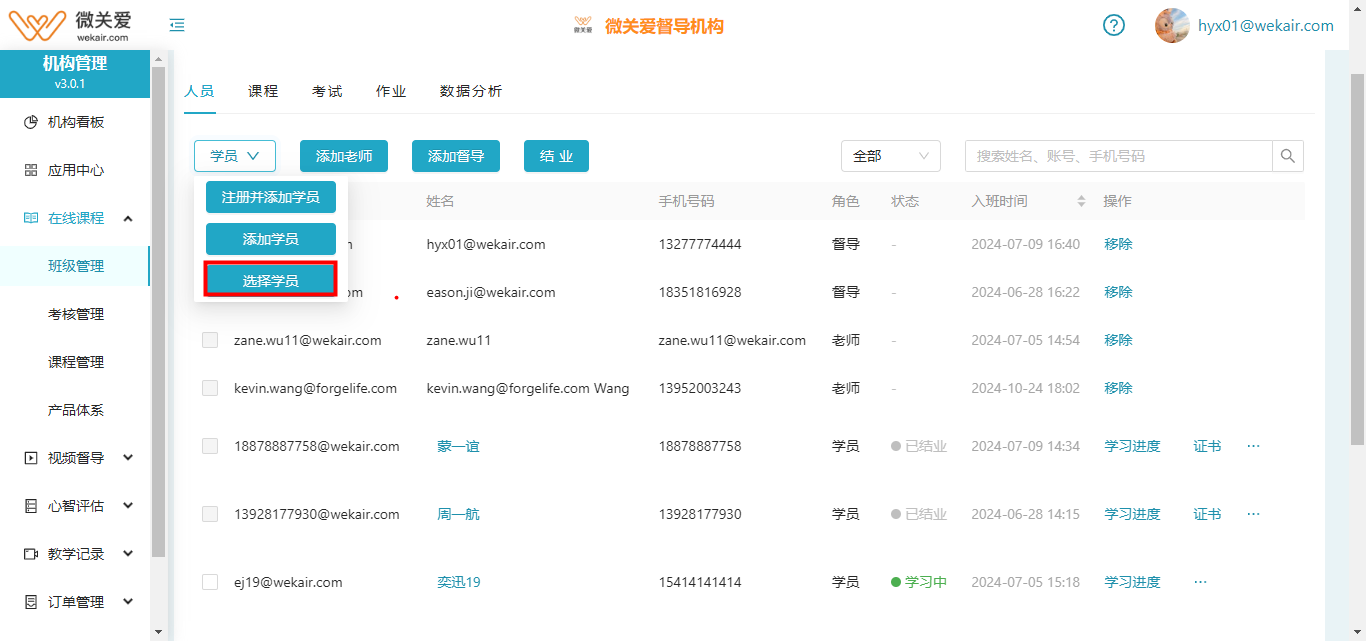Expand 心智评估 submenu chevron

[x=128, y=506]
